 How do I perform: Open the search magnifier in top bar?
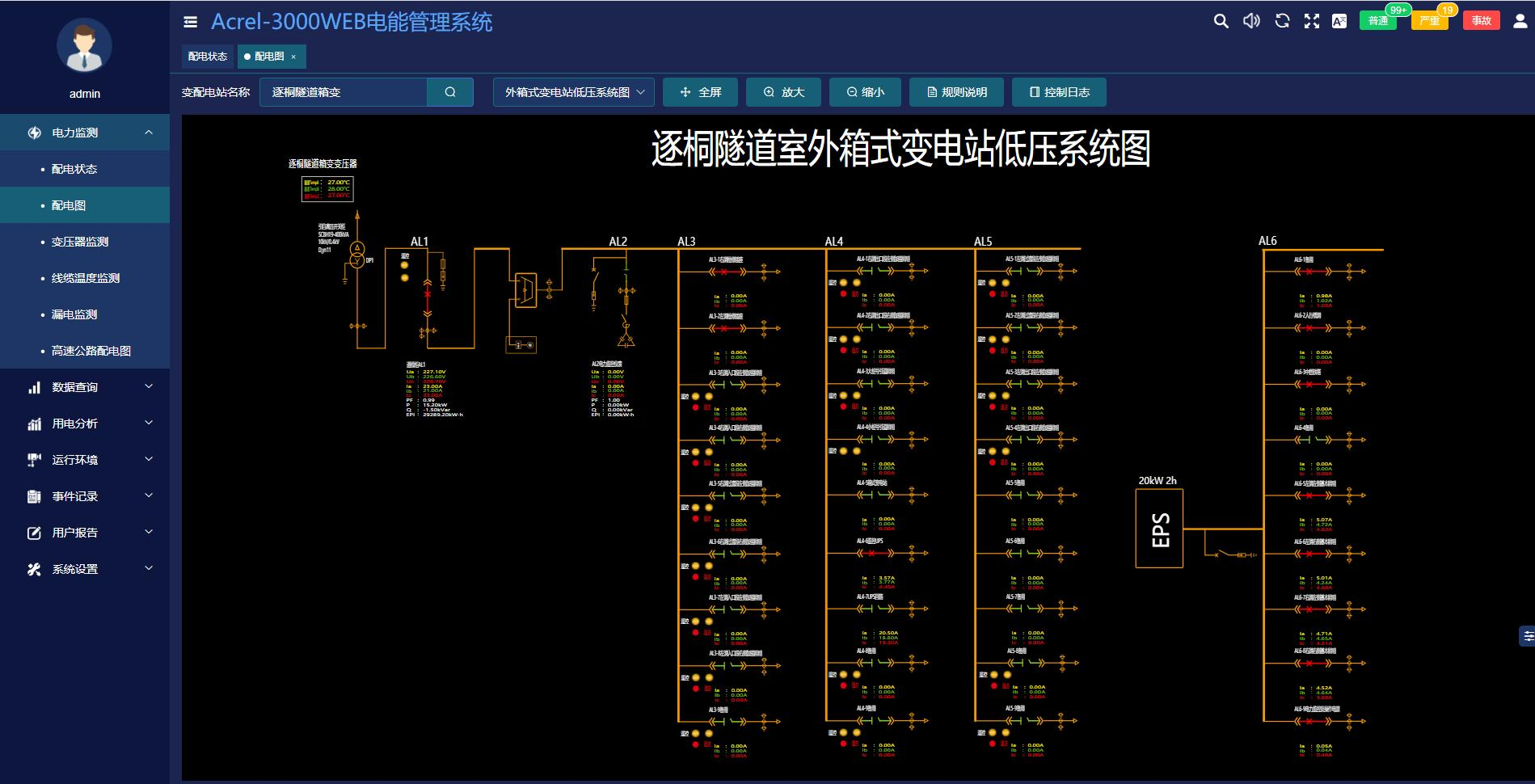click(x=1221, y=21)
